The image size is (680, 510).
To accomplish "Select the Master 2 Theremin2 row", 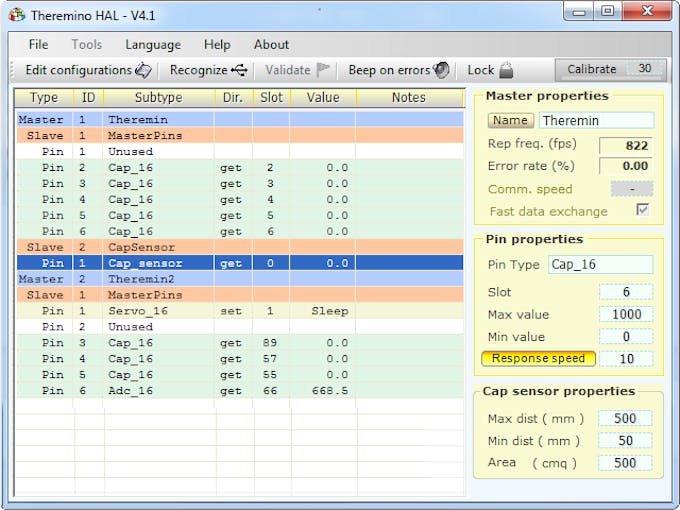I will pos(240,279).
